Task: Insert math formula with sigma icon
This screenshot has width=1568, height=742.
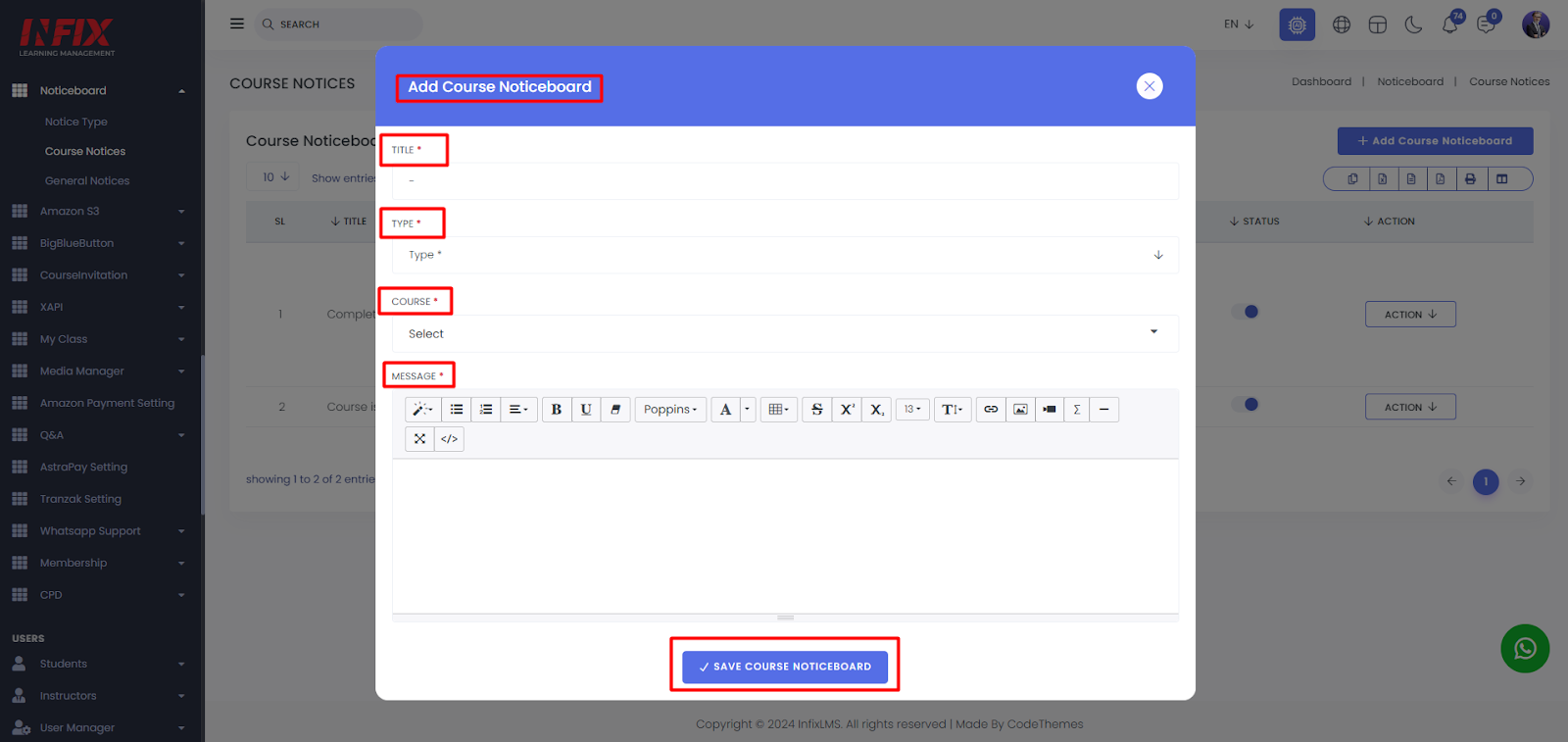Action: (x=1077, y=410)
